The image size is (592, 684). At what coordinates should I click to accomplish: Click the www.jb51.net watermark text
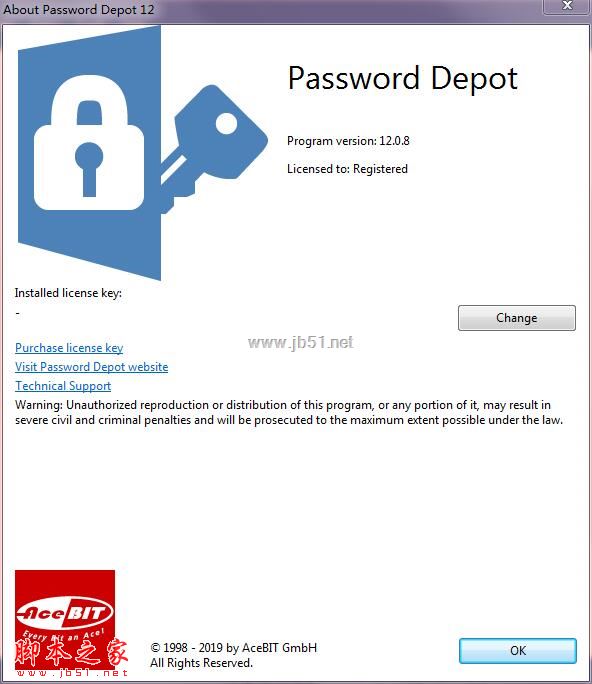[x=301, y=342]
